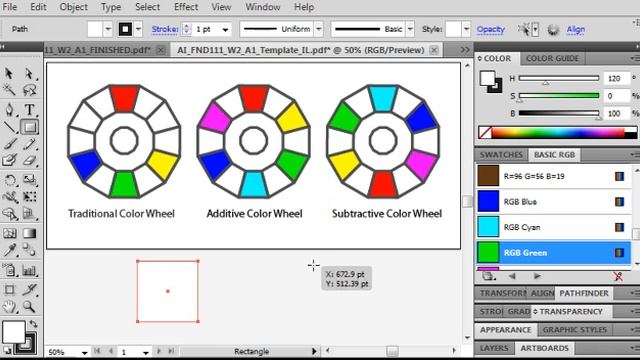
Task: Click the Stroke link in control bar
Action: pyautogui.click(x=165, y=29)
